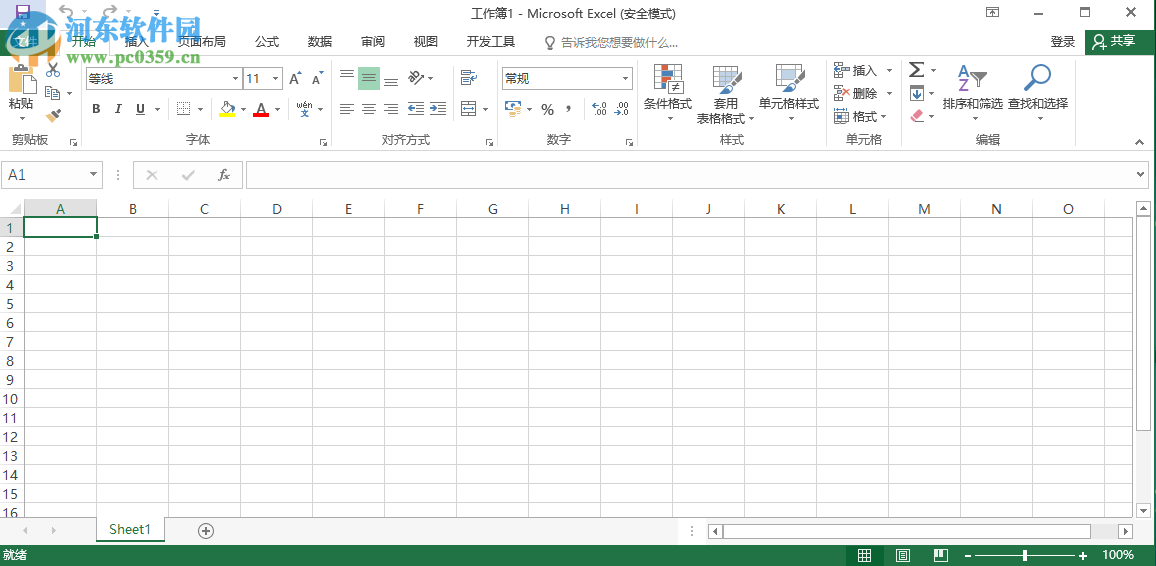Viewport: 1156px width, 566px height.
Task: Increase font size with large A icon
Action: coord(295,79)
